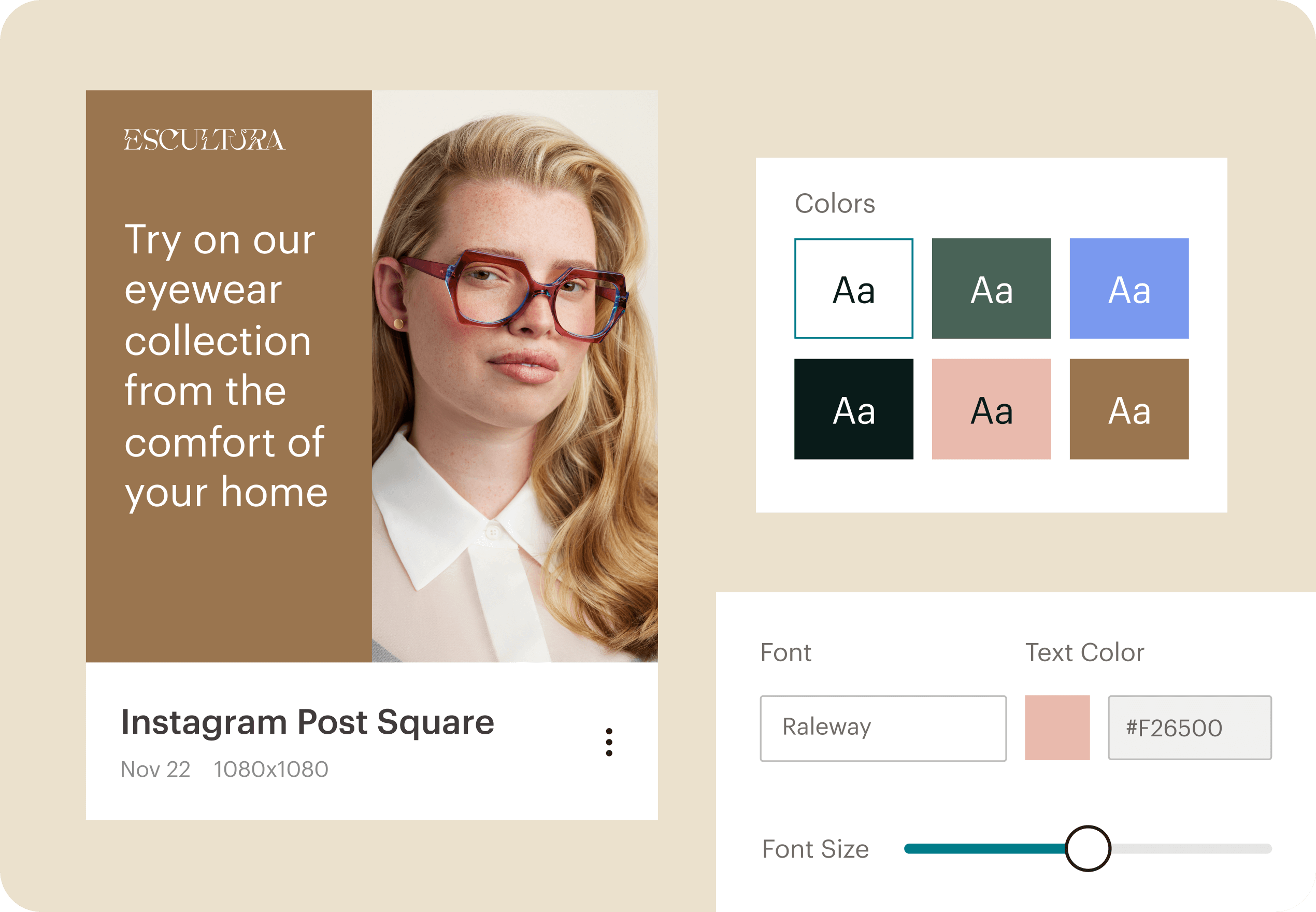Open the three-dot options menu
1316x912 pixels.
(x=609, y=742)
